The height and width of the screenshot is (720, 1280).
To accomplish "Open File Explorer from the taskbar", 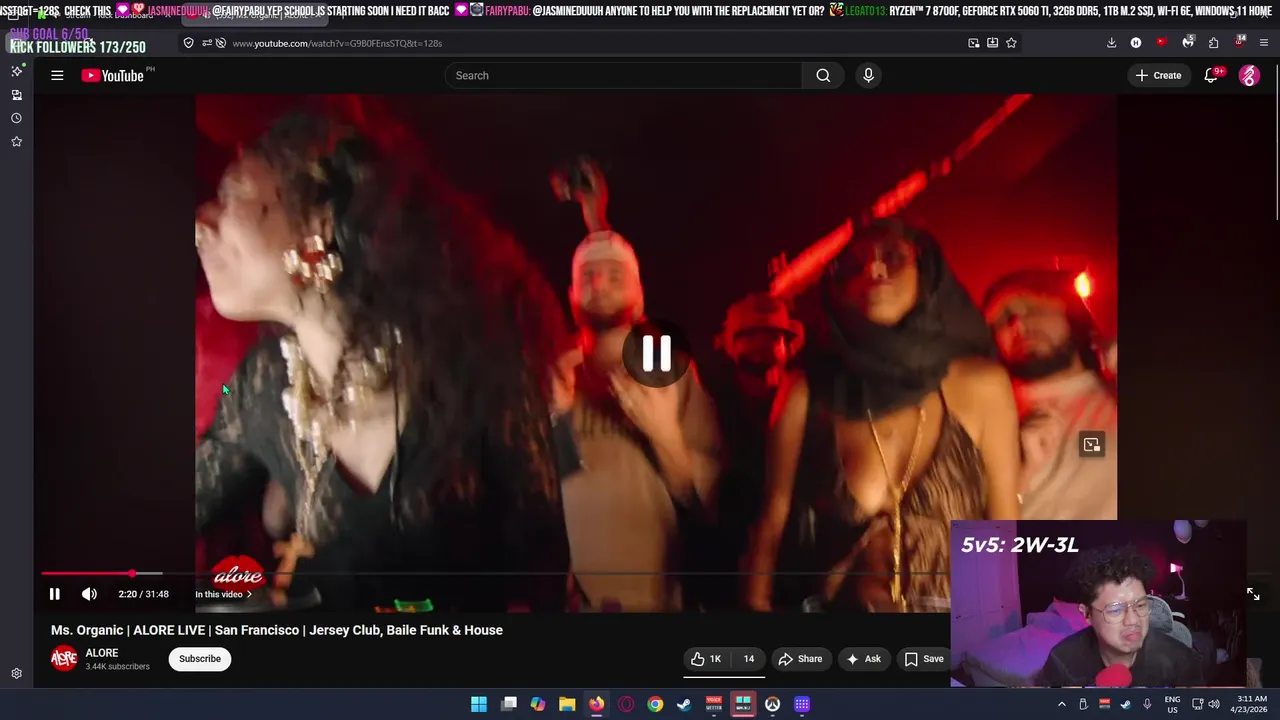I will [x=567, y=704].
